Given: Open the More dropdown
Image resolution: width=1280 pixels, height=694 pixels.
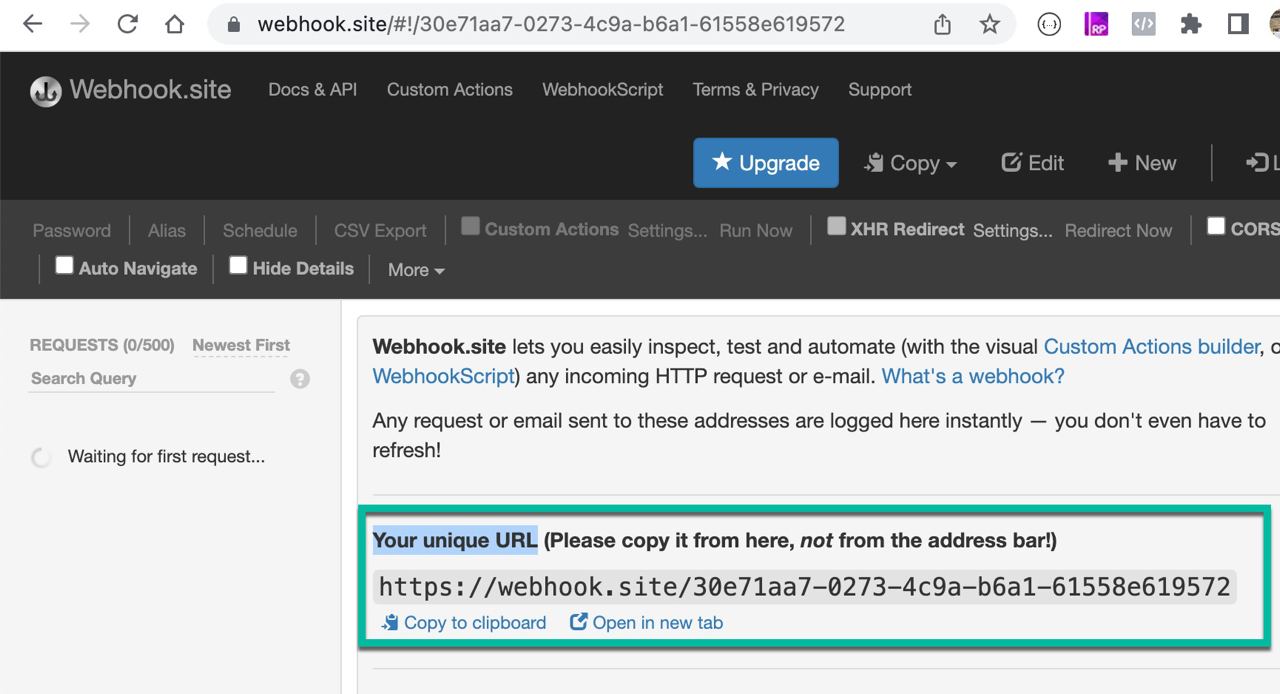Looking at the screenshot, I should 416,270.
